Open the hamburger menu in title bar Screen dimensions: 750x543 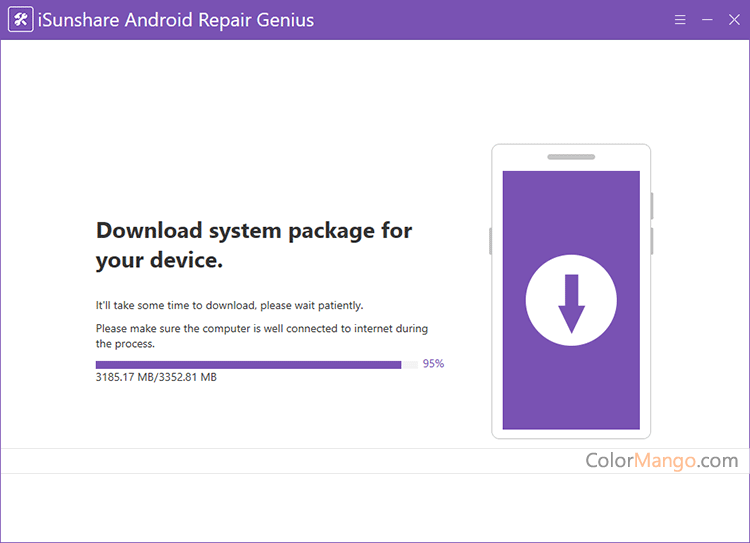tap(680, 20)
